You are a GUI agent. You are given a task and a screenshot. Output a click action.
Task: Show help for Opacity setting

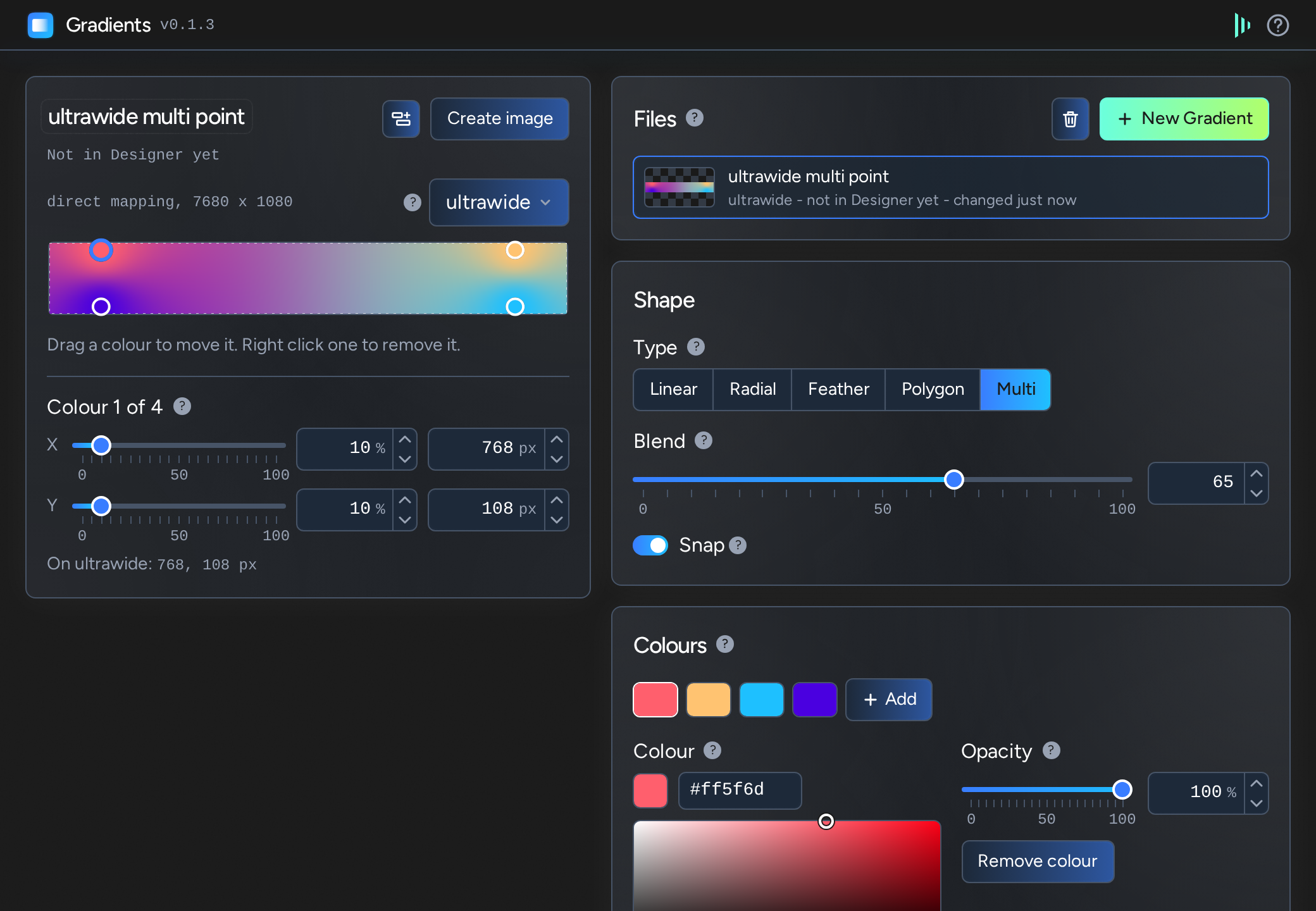click(1052, 750)
